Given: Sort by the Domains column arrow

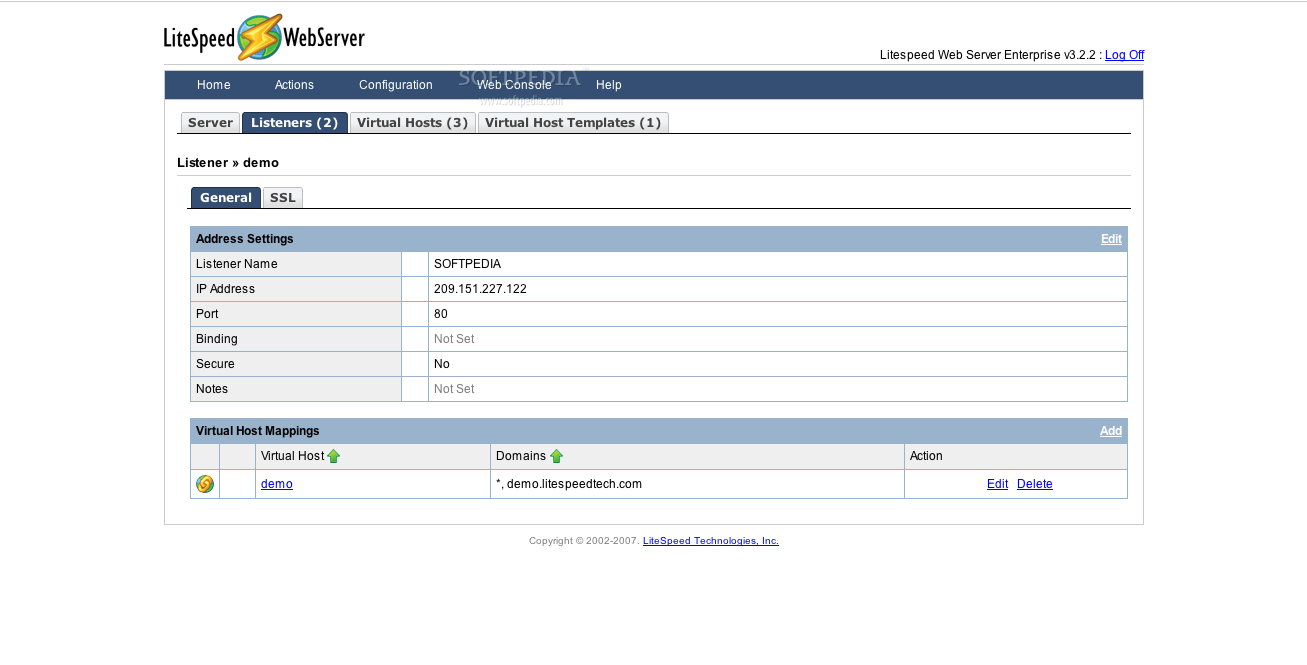Looking at the screenshot, I should click(557, 455).
